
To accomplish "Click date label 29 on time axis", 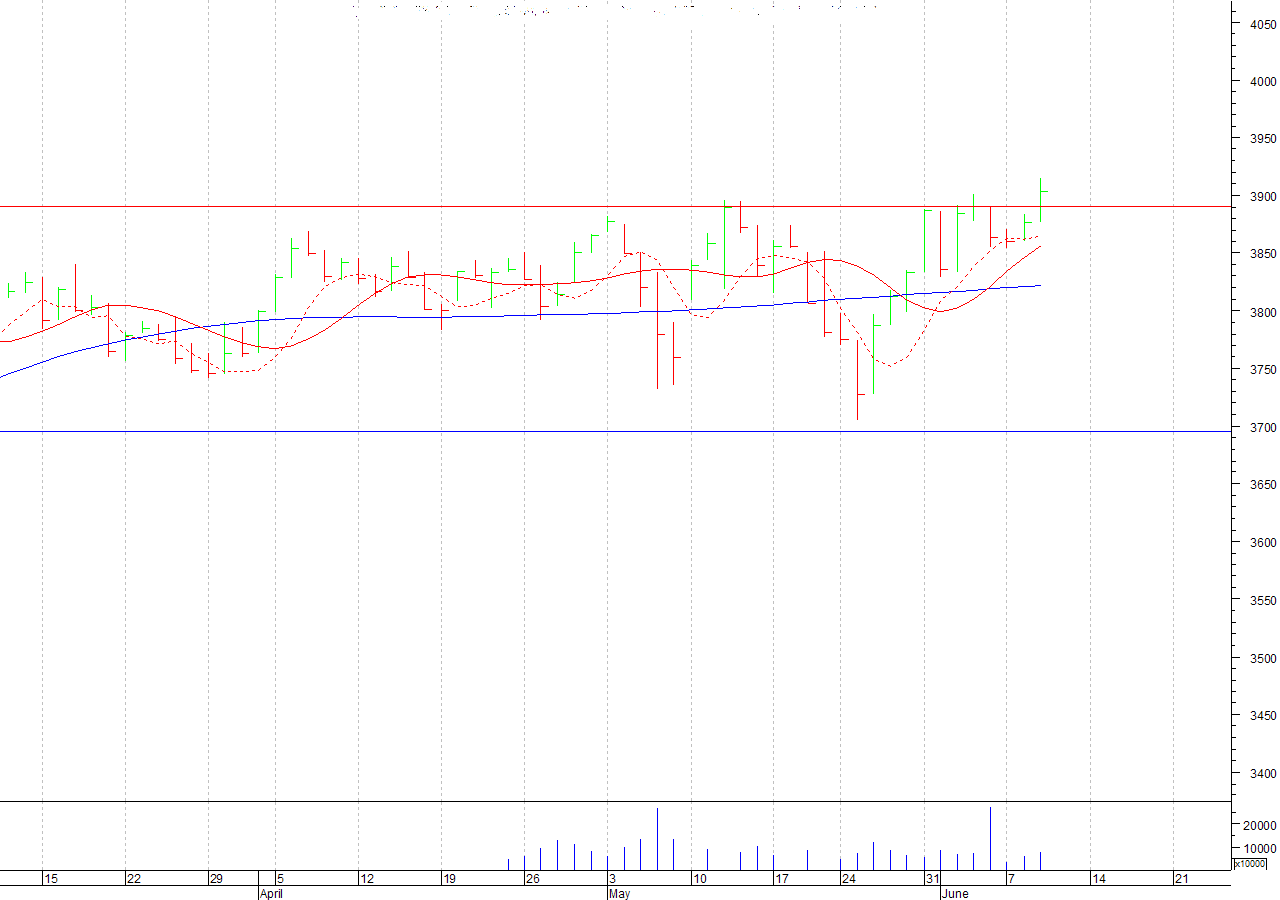I will 216,879.
